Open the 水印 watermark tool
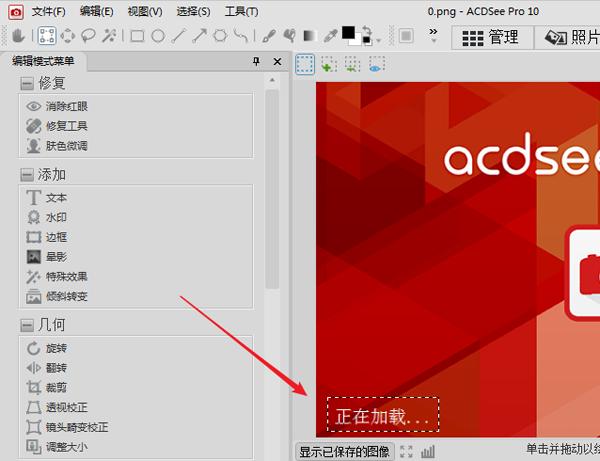600x461 pixels. [x=56, y=217]
